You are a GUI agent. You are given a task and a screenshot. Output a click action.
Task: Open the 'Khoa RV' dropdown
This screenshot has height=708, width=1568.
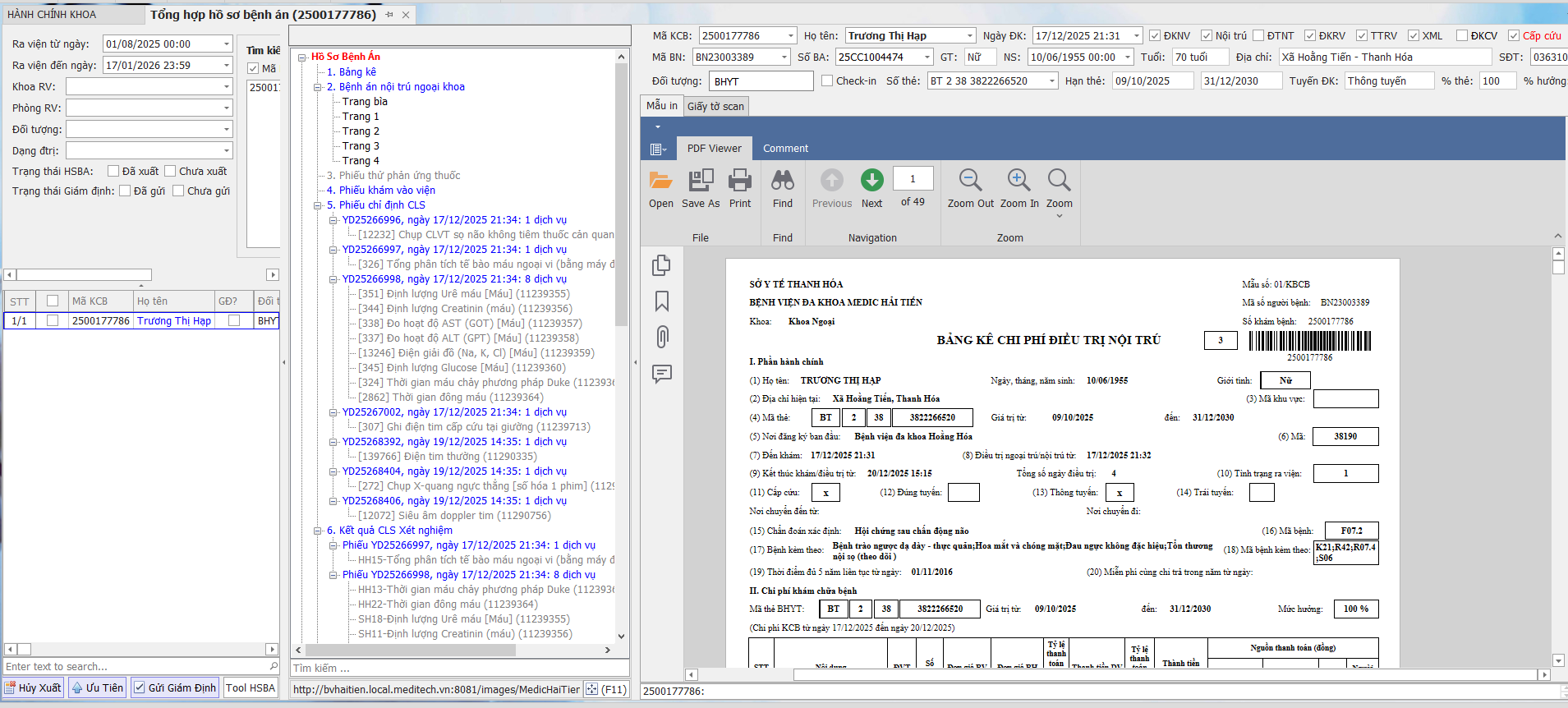(x=227, y=87)
